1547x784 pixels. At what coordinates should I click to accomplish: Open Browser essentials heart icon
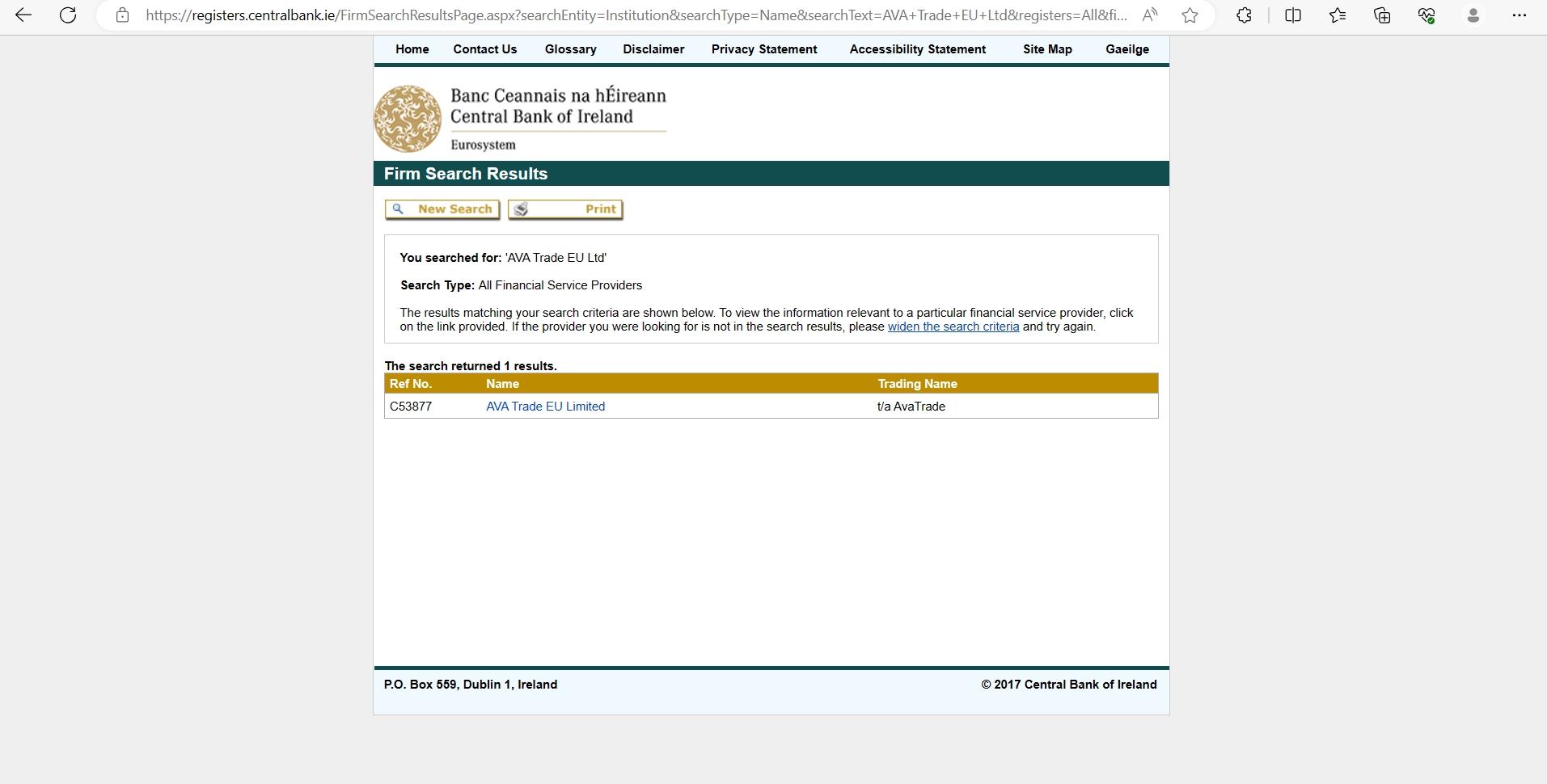1427,15
